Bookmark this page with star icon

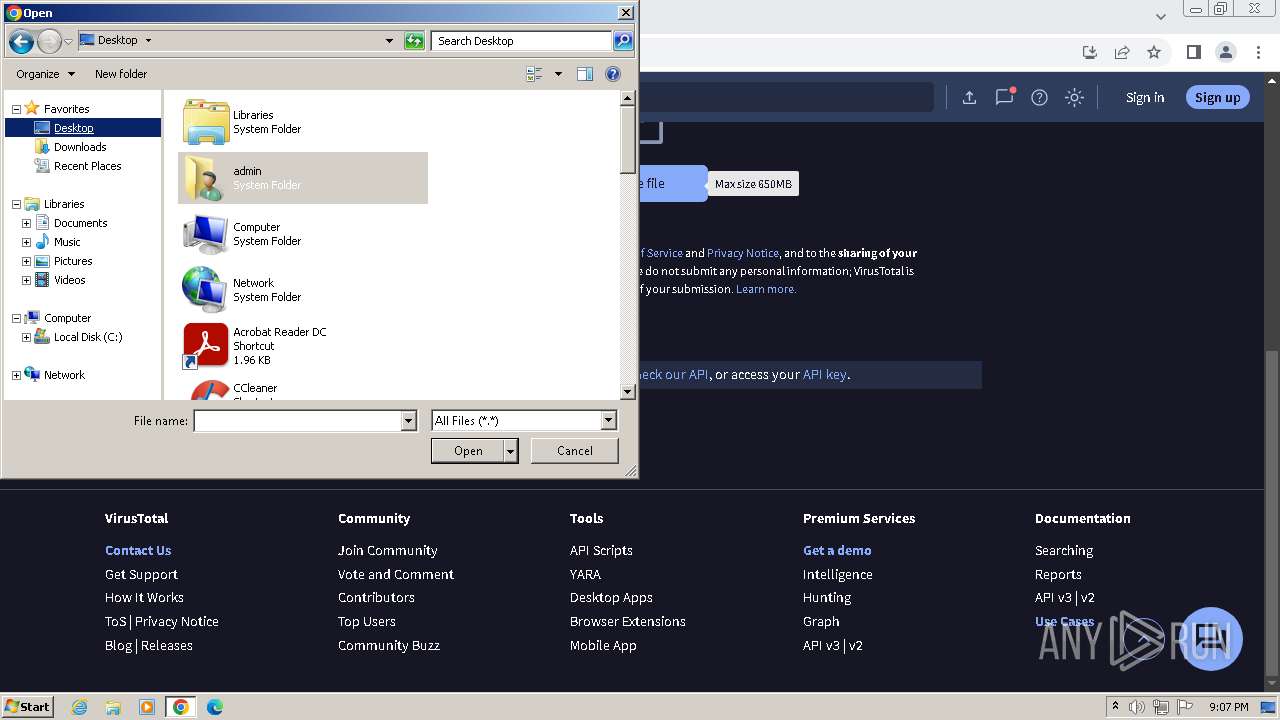coord(1154,52)
